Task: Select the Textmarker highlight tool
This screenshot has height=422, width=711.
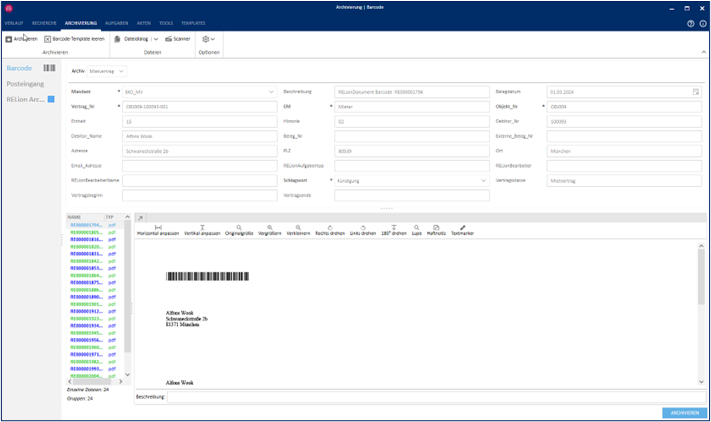Action: tap(462, 230)
